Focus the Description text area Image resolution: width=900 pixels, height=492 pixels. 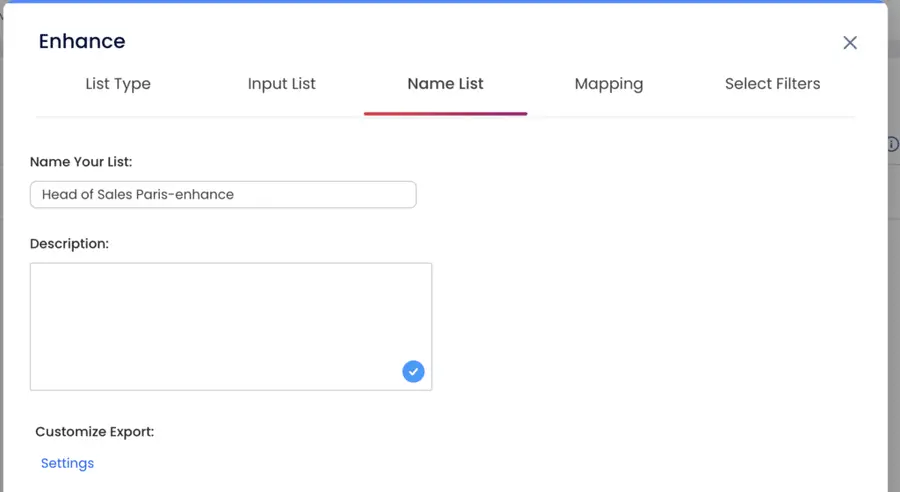coord(231,327)
